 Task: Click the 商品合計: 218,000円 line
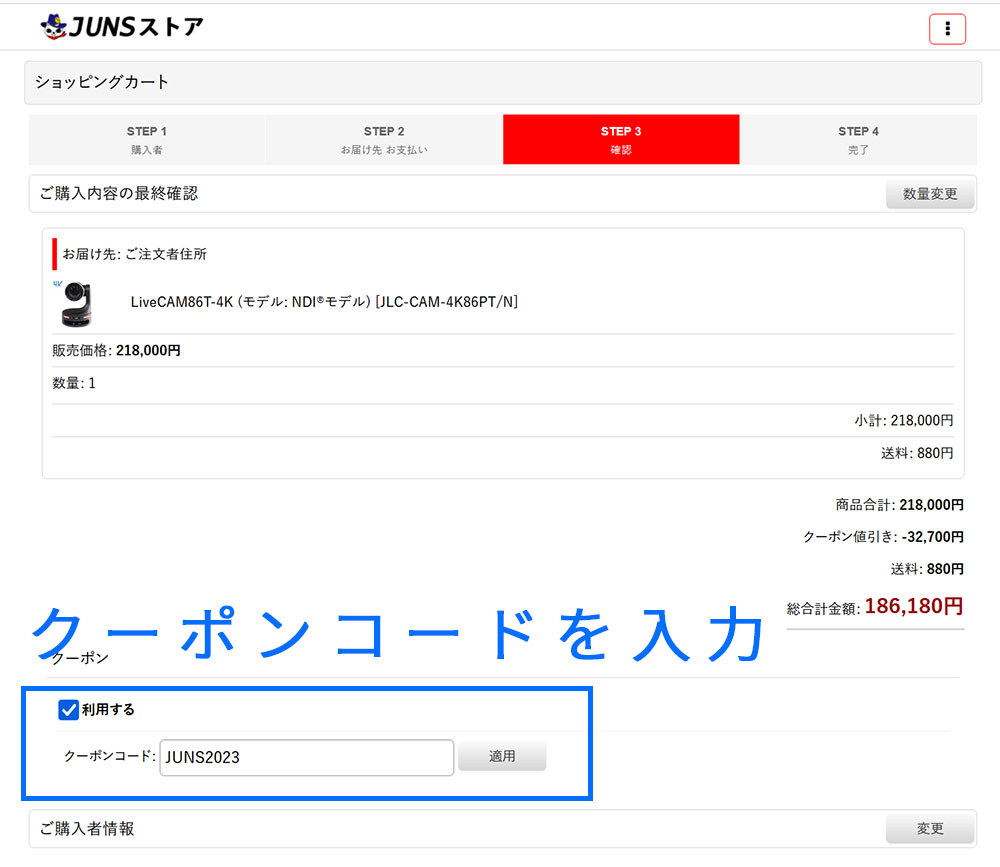[899, 505]
